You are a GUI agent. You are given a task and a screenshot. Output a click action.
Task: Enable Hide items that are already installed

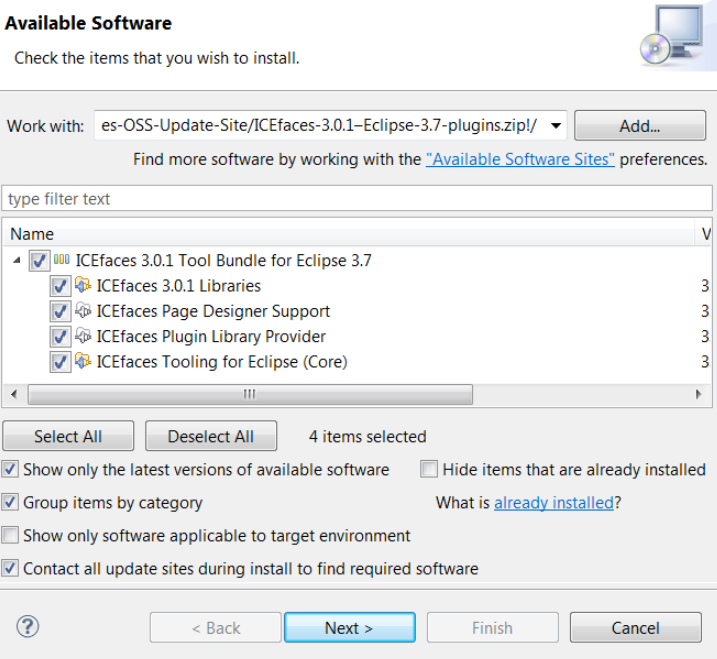tap(429, 469)
